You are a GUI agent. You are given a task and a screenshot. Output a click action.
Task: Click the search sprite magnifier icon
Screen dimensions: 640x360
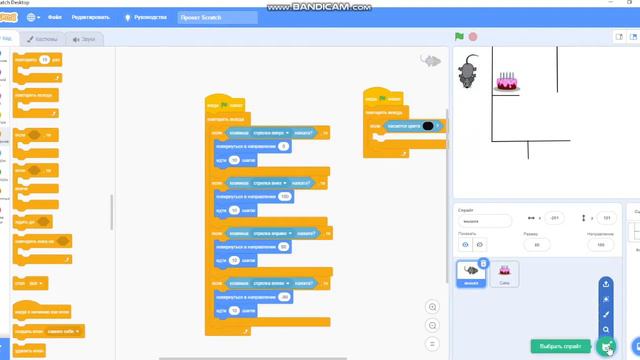click(x=606, y=329)
